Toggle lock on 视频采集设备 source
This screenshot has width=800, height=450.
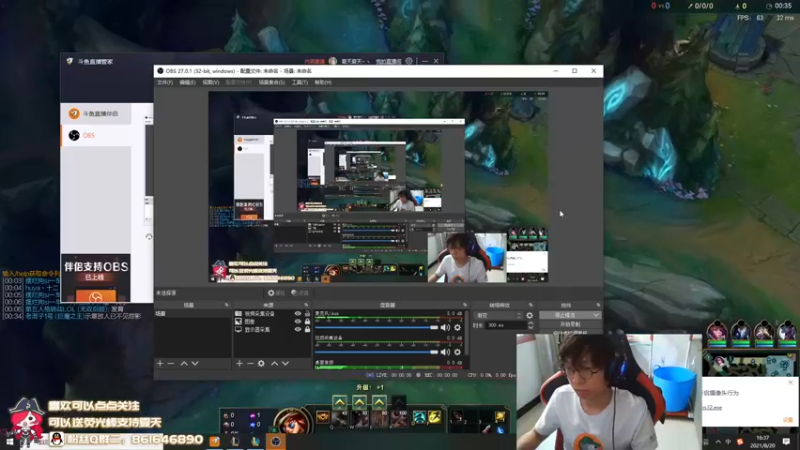coord(307,313)
